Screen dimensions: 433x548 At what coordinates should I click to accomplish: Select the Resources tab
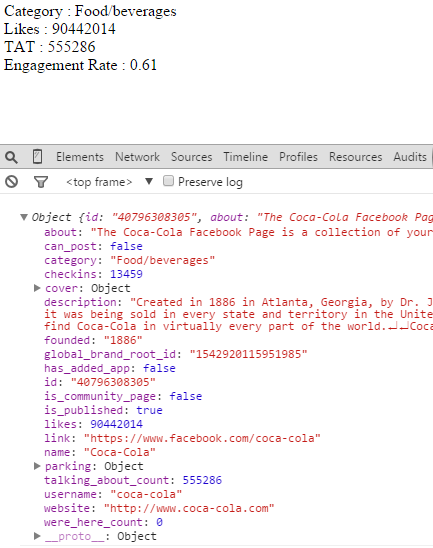355,157
